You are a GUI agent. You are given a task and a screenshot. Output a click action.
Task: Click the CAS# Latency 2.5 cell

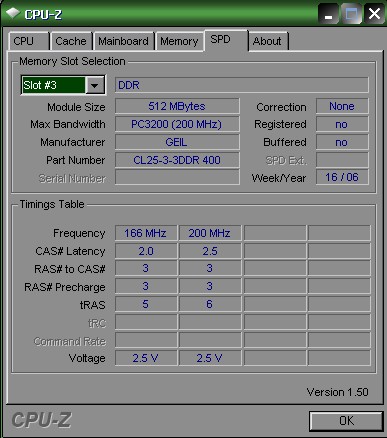210,251
